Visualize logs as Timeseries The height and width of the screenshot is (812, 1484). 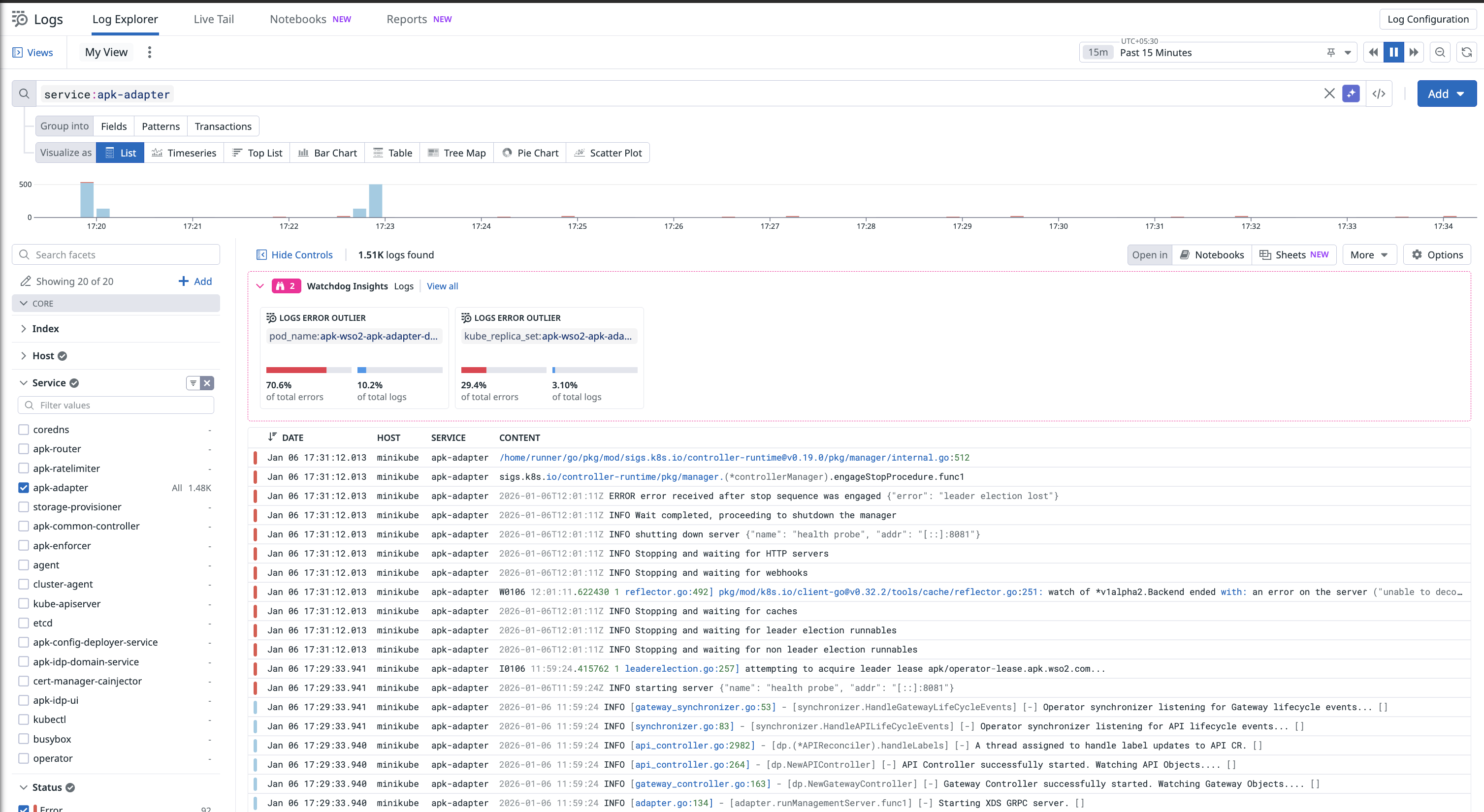coord(184,153)
